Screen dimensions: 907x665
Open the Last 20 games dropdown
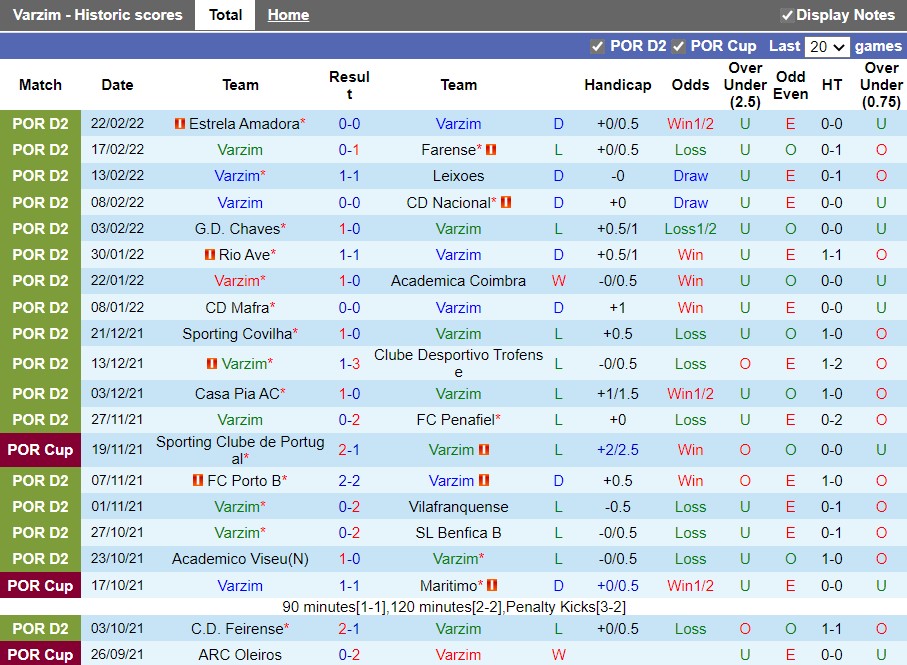[827, 46]
